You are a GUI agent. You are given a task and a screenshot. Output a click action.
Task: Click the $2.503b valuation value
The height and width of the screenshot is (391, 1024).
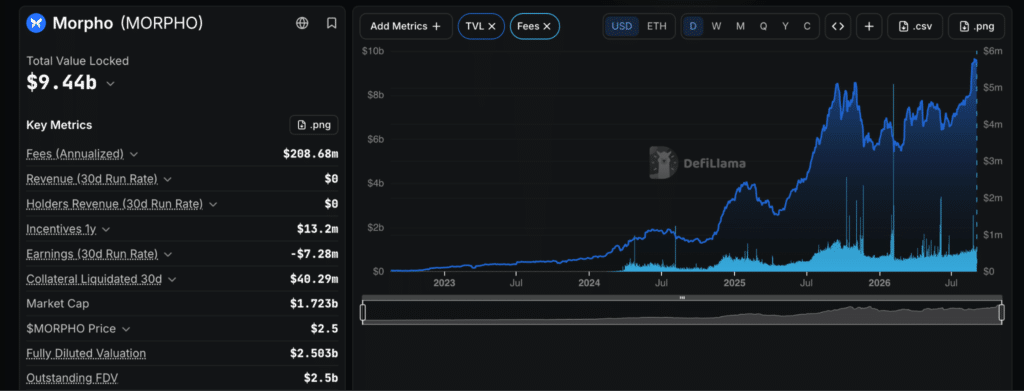pos(314,353)
